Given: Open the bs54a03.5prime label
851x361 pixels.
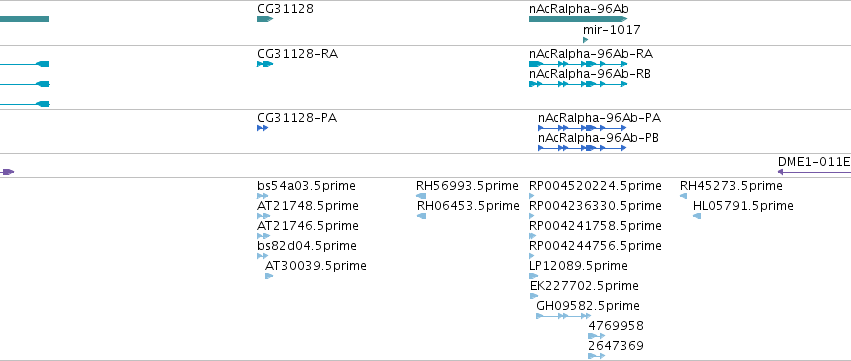Looking at the screenshot, I should pyautogui.click(x=306, y=186).
